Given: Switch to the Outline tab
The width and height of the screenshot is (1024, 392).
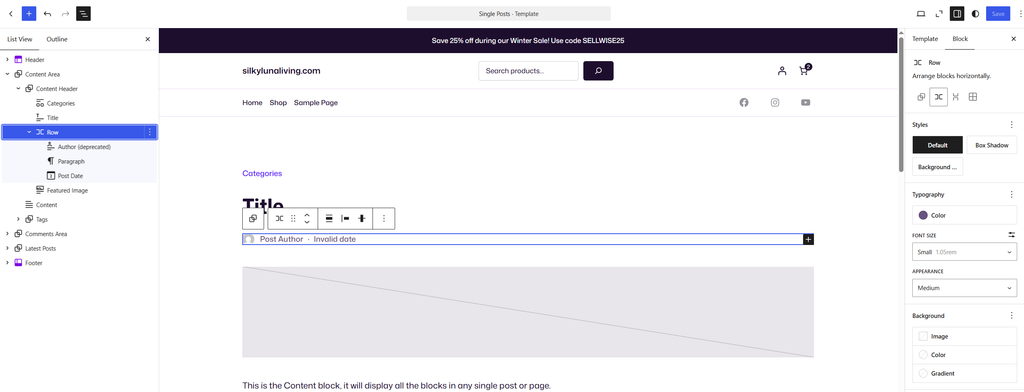Looking at the screenshot, I should point(57,39).
